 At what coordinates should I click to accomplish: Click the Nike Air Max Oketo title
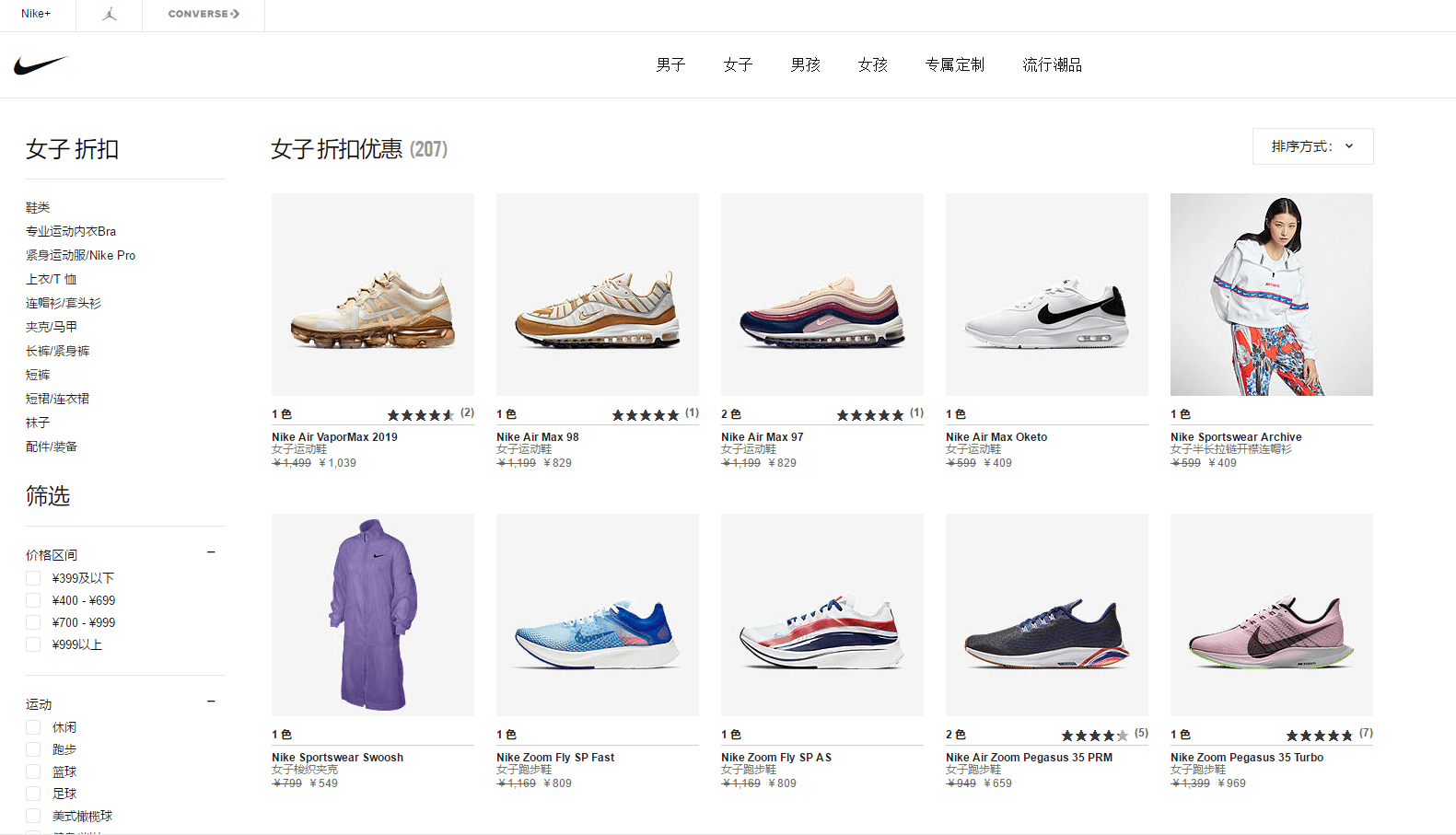click(x=996, y=437)
